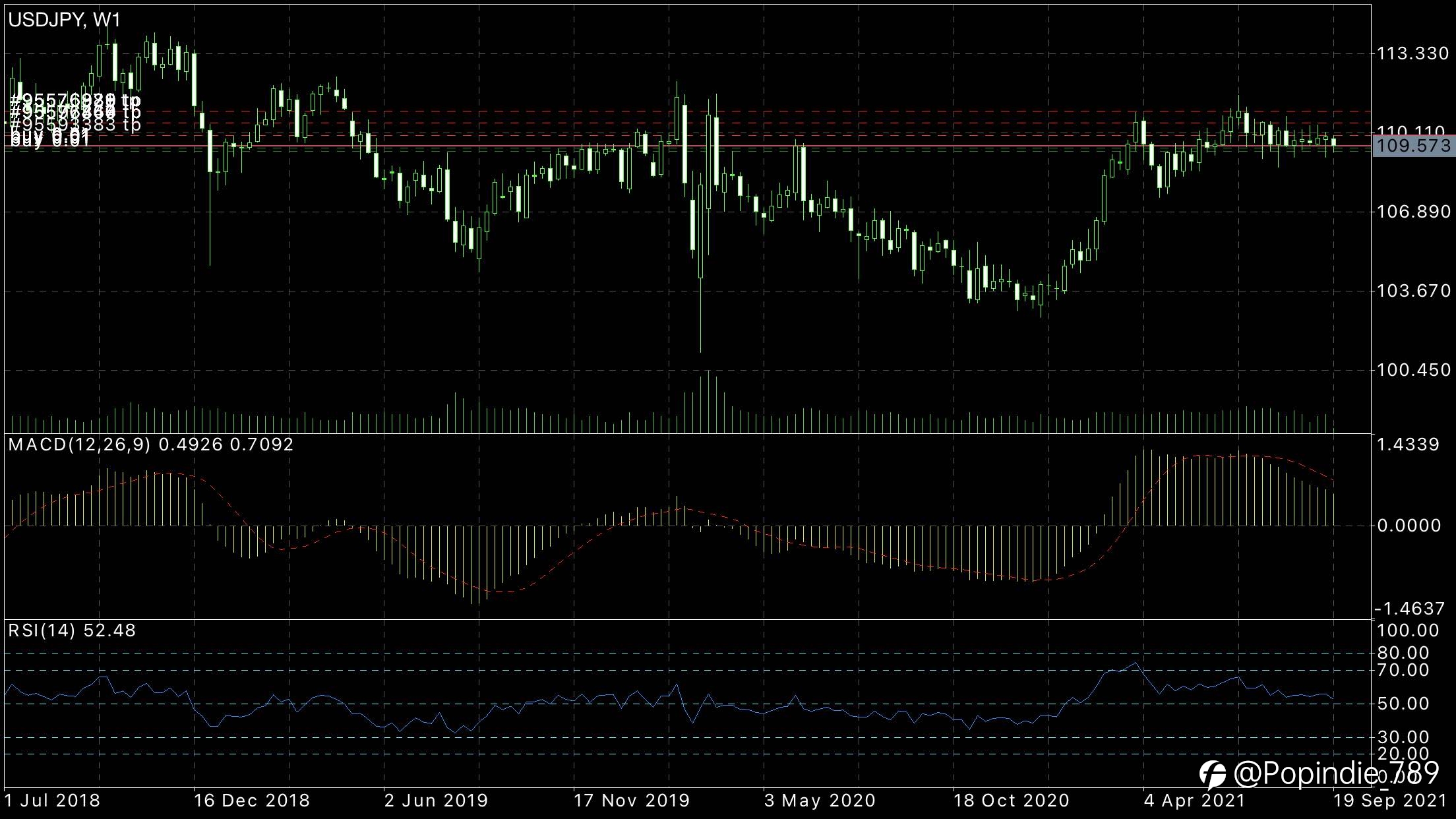Click the current price tag 109.573
Viewport: 1456px width, 819px height.
(1414, 146)
